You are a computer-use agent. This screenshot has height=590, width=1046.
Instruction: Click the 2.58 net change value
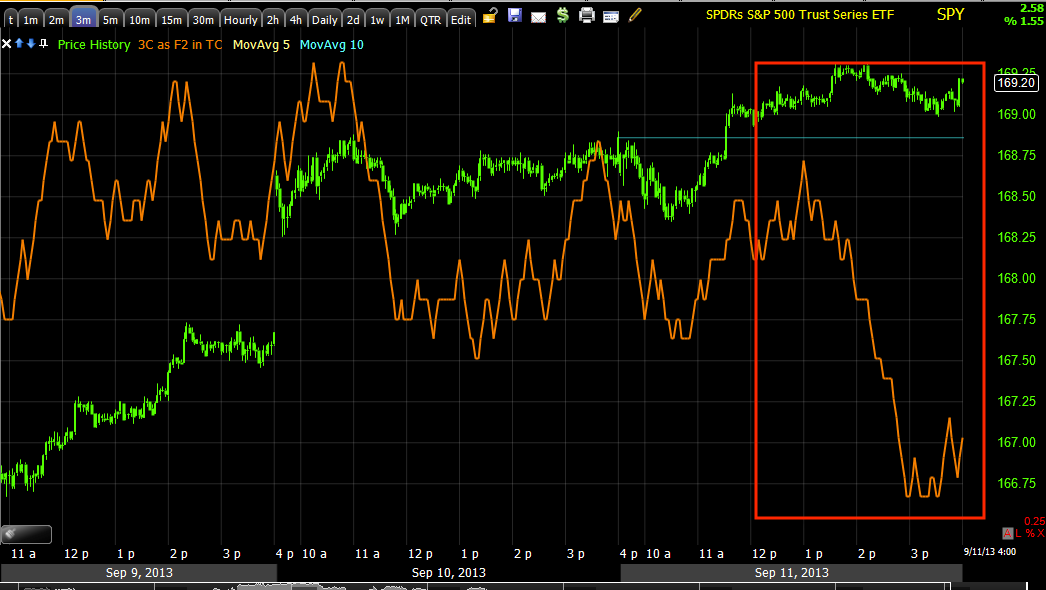click(1031, 7)
